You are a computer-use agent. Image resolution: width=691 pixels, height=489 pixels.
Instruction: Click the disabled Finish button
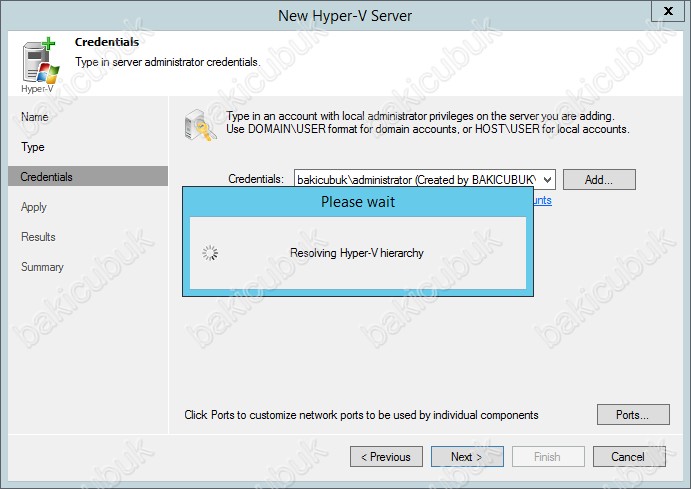pos(548,457)
